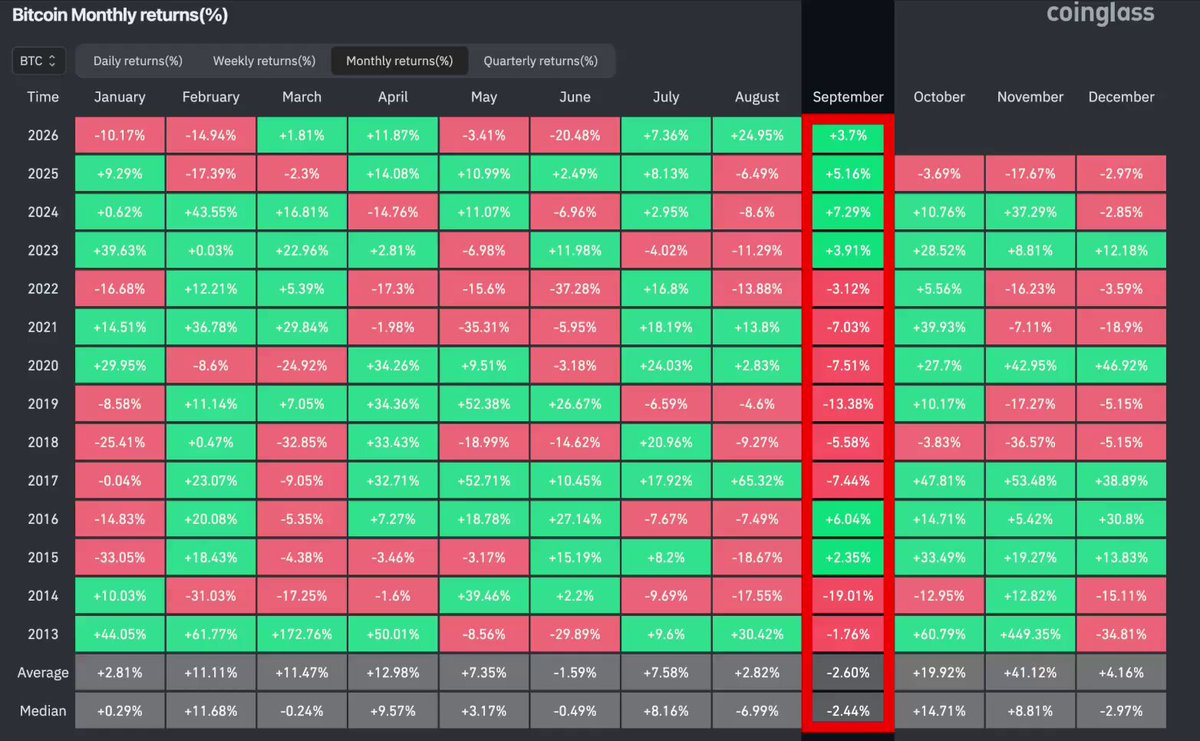Screen dimensions: 1200x741
Task: Click the +449.35% cell for November 2013
Action: [1030, 634]
